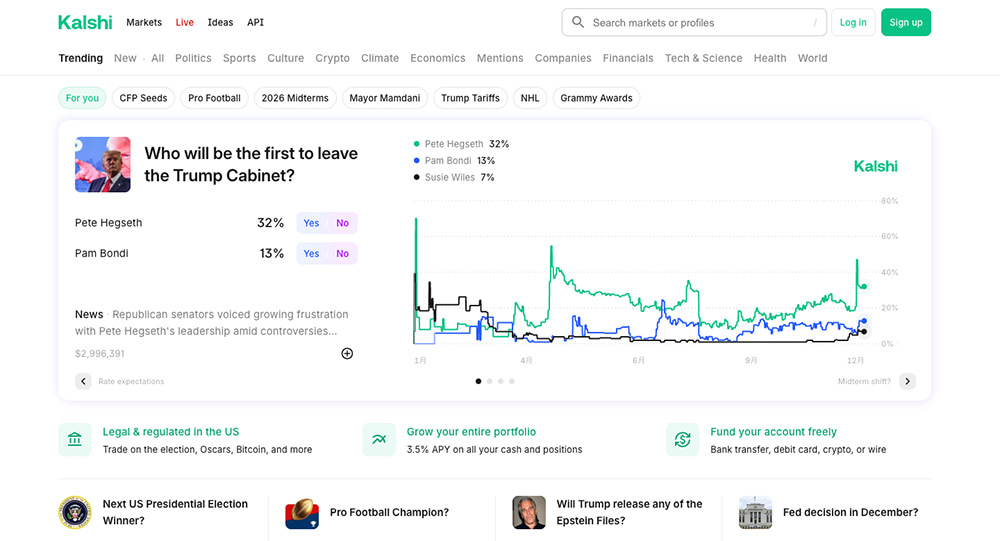The width and height of the screenshot is (1000, 541).
Task: Buy No for Pete Hegseth
Action: (342, 223)
